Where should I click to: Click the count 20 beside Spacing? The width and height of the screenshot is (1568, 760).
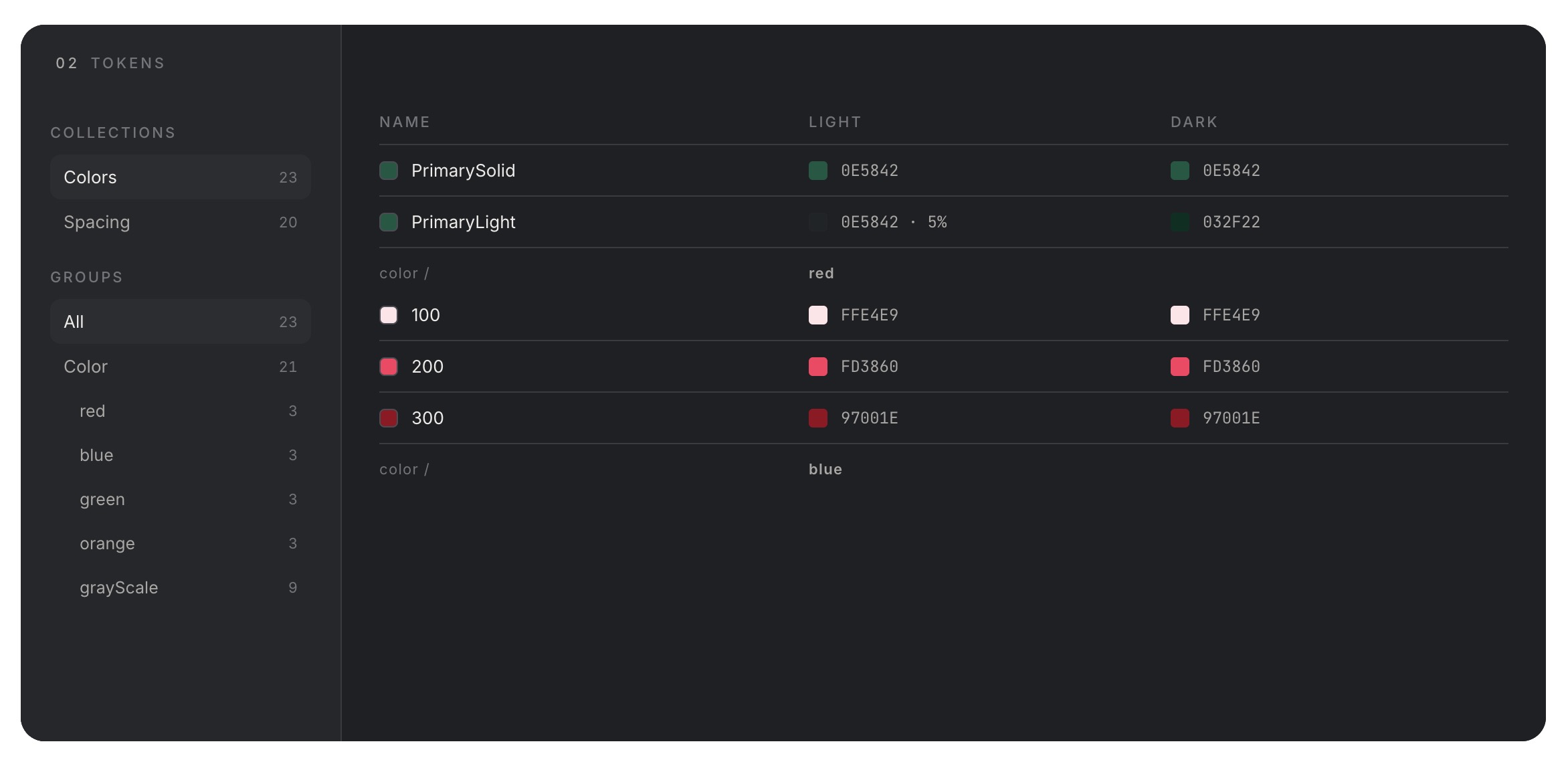[x=288, y=222]
